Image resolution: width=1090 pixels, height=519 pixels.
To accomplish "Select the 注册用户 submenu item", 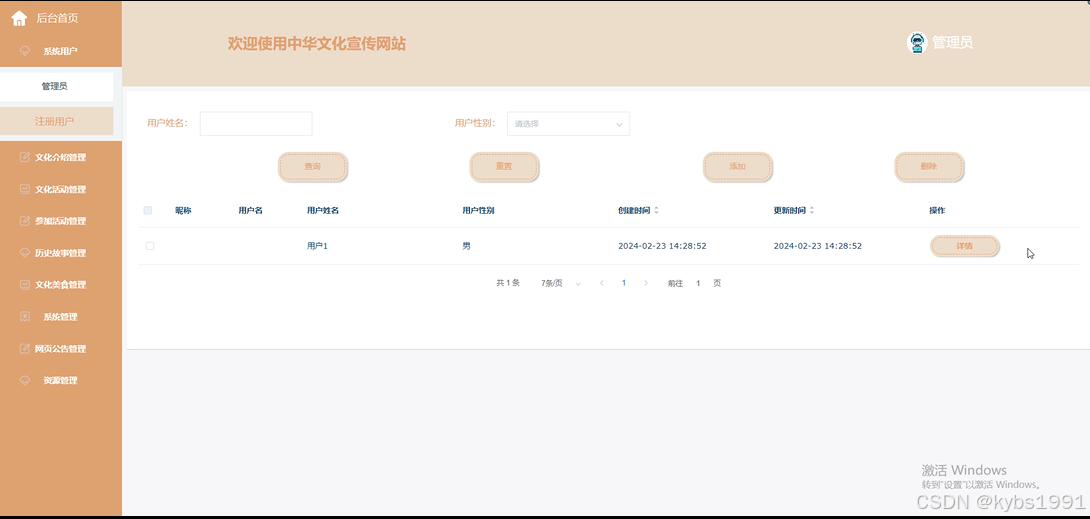I will pos(56,121).
